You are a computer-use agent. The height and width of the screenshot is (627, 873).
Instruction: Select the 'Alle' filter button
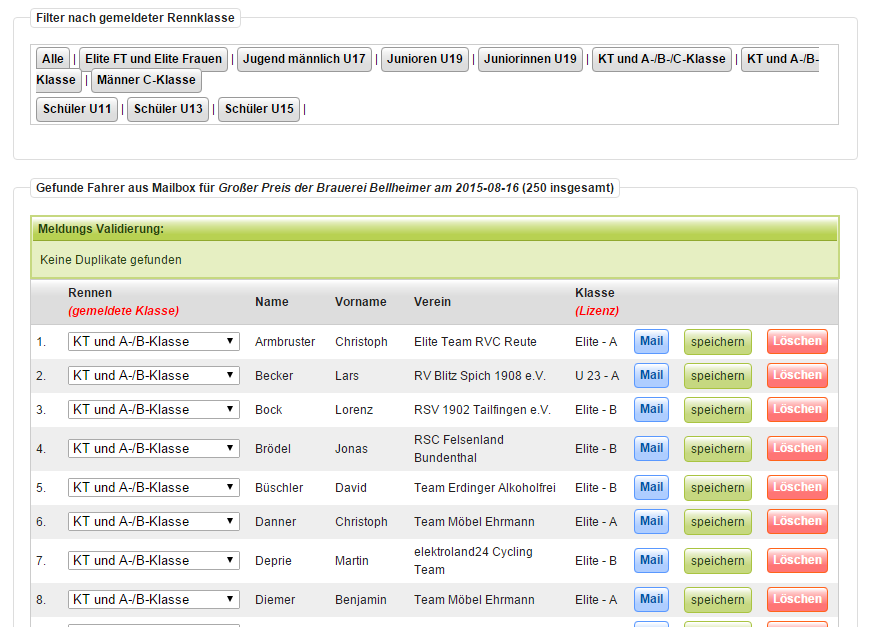click(52, 59)
